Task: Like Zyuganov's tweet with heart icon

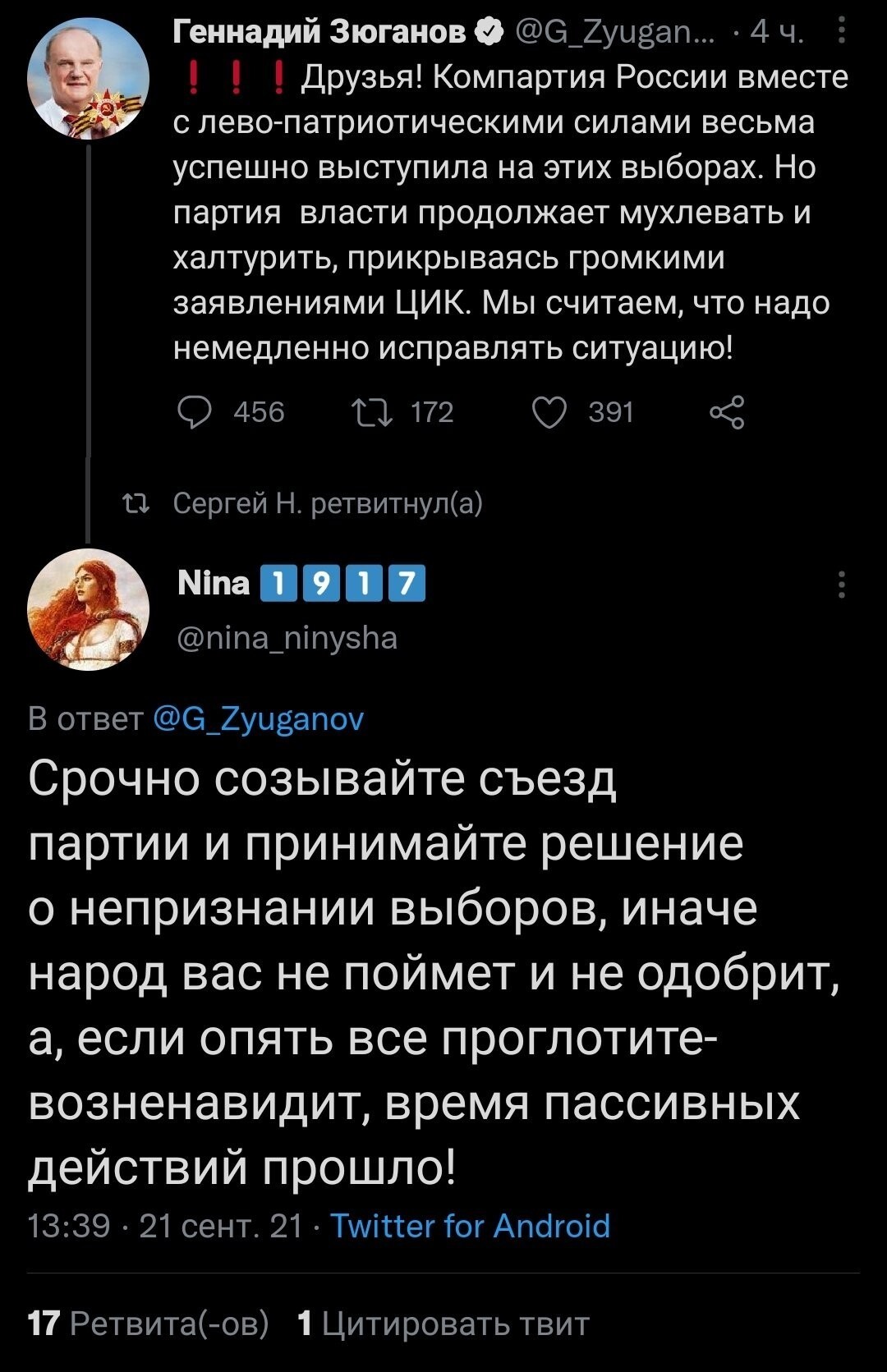Action: tap(549, 411)
